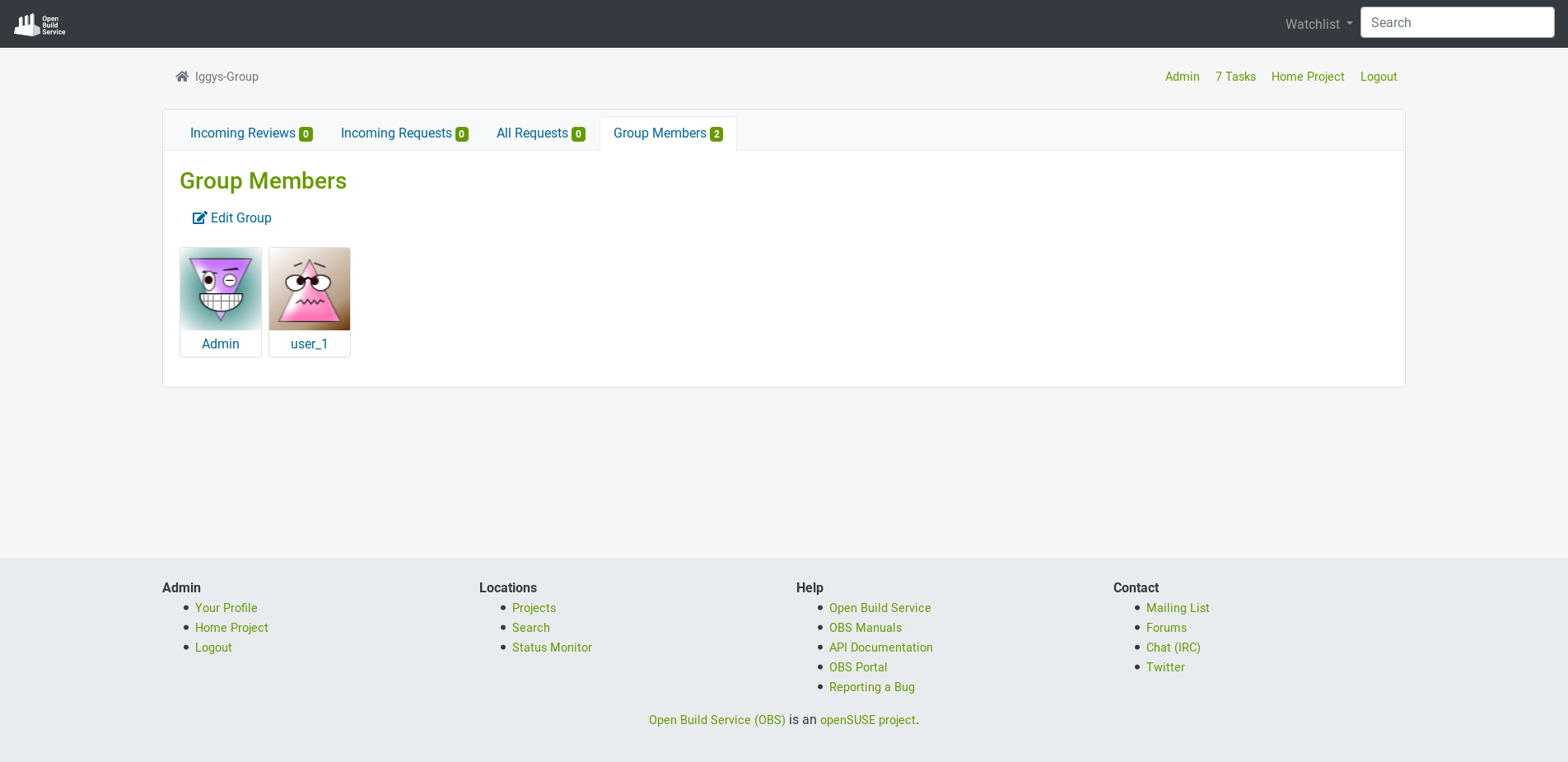Switch to All Requests tab

[540, 133]
